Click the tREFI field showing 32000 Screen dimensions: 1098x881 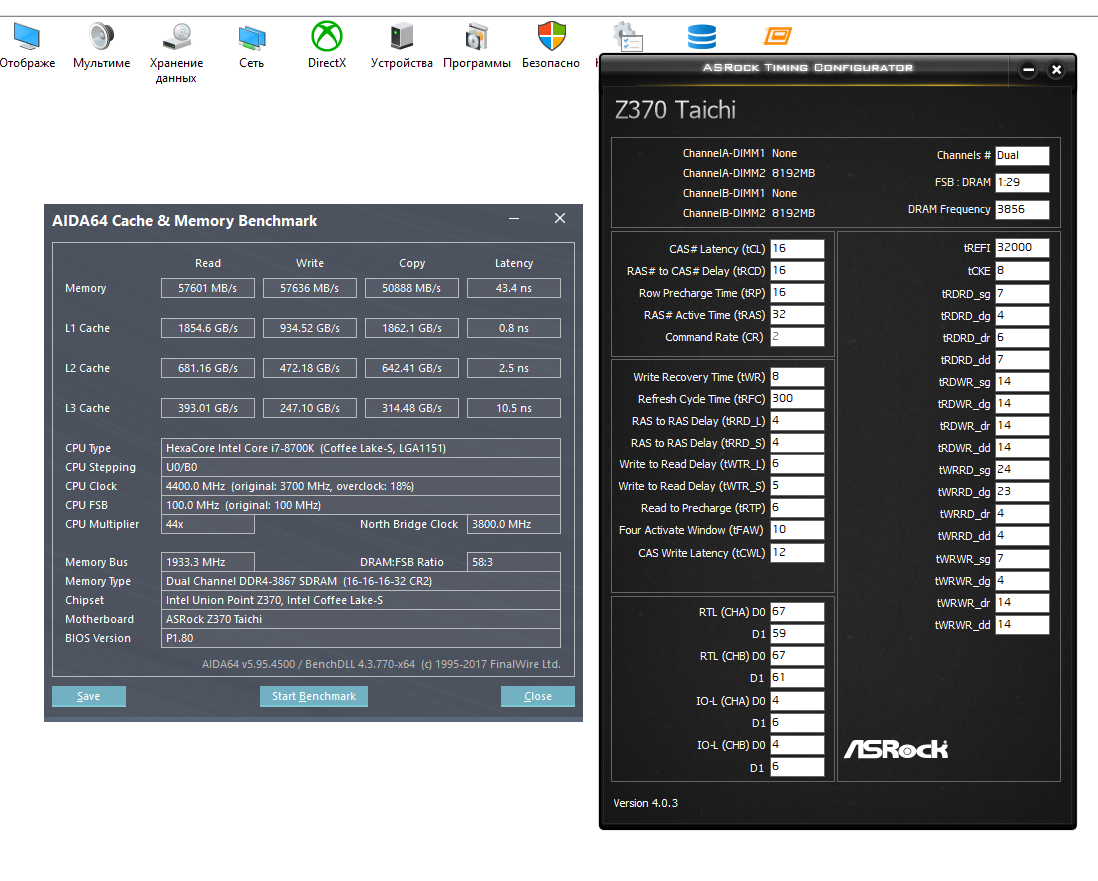(1022, 247)
